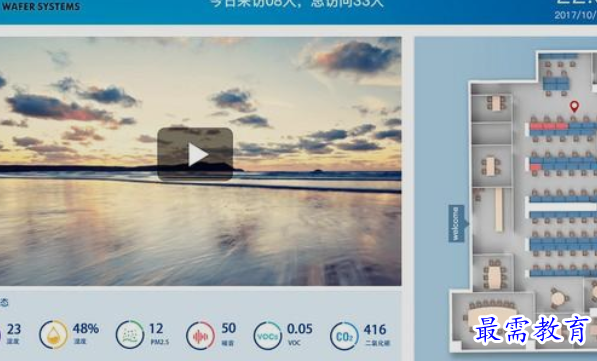Play the beach sunset video

click(x=195, y=154)
